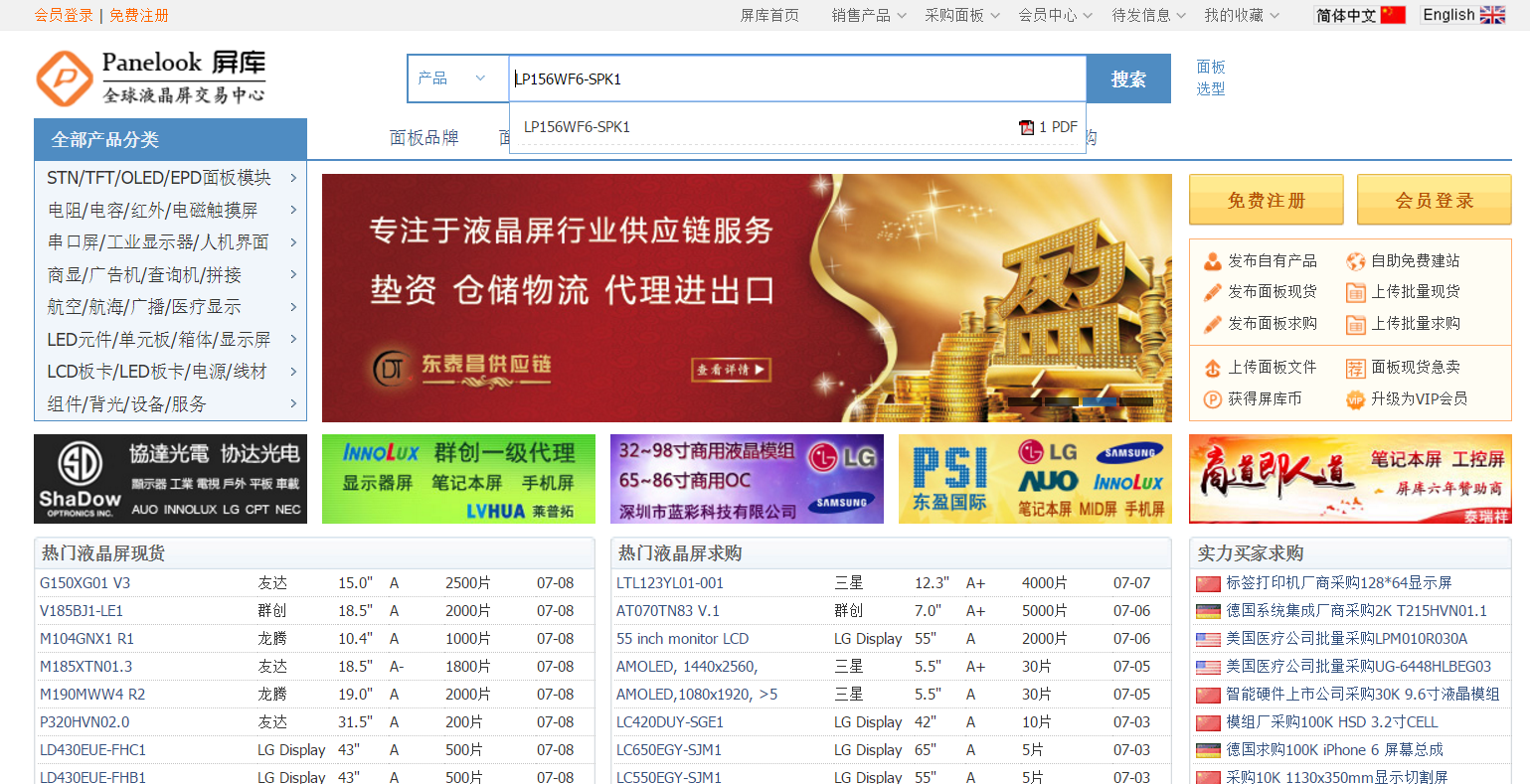The image size is (1530, 784).
Task: Open the 产品 search type dropdown
Action: [457, 78]
